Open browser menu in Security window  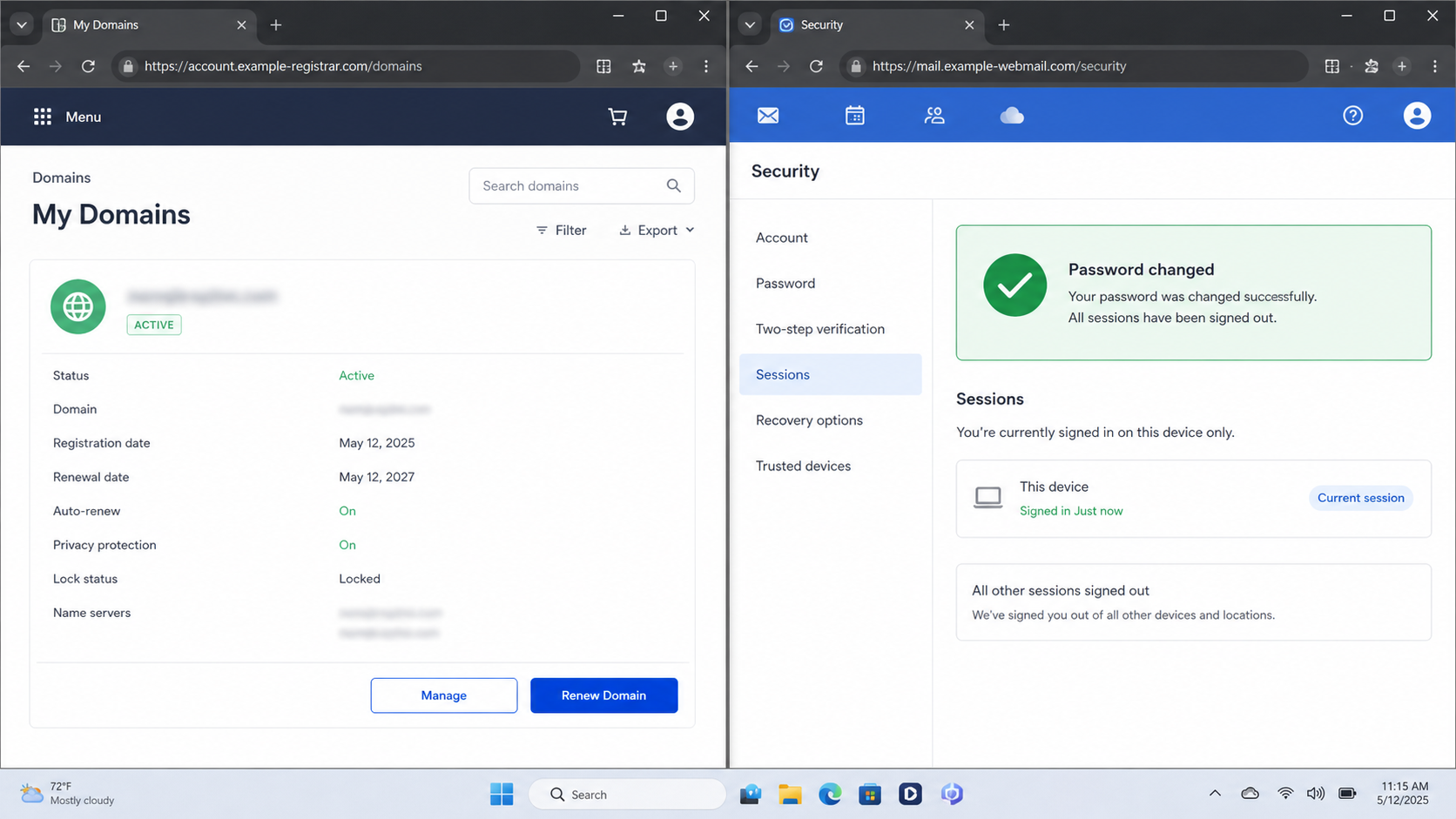1435,66
